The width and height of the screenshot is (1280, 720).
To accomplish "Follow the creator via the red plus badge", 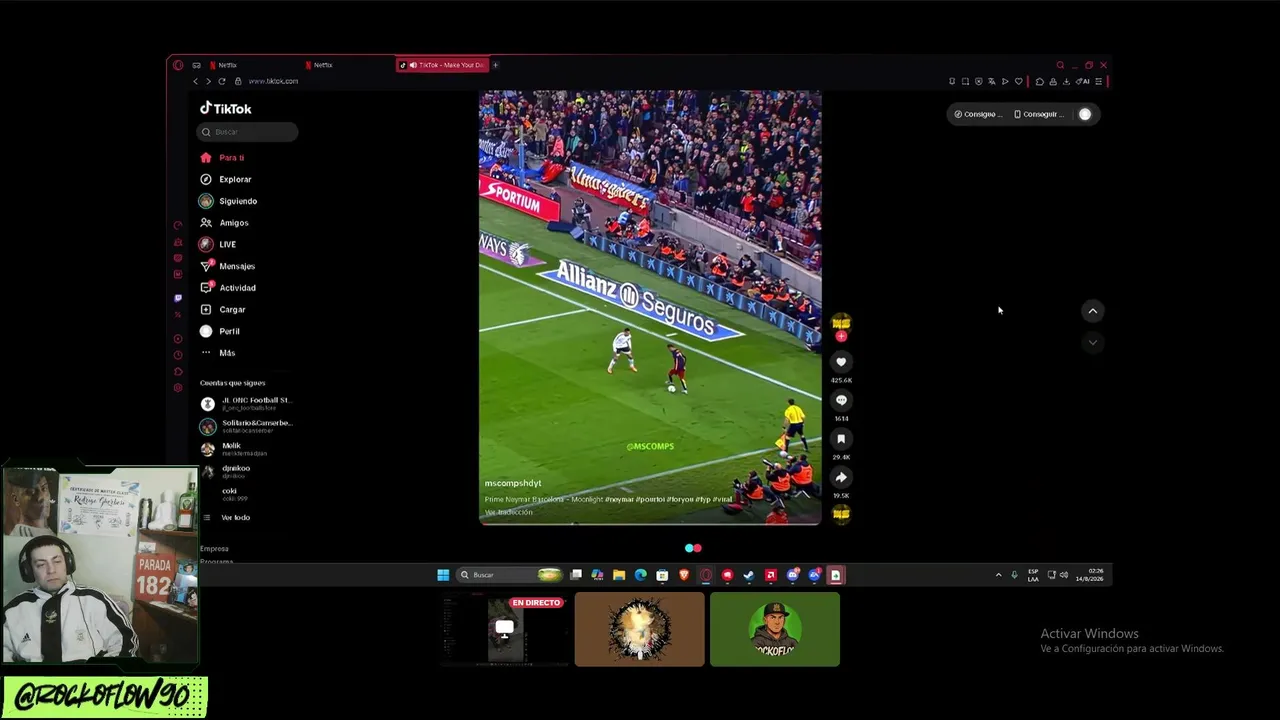I will tap(841, 336).
